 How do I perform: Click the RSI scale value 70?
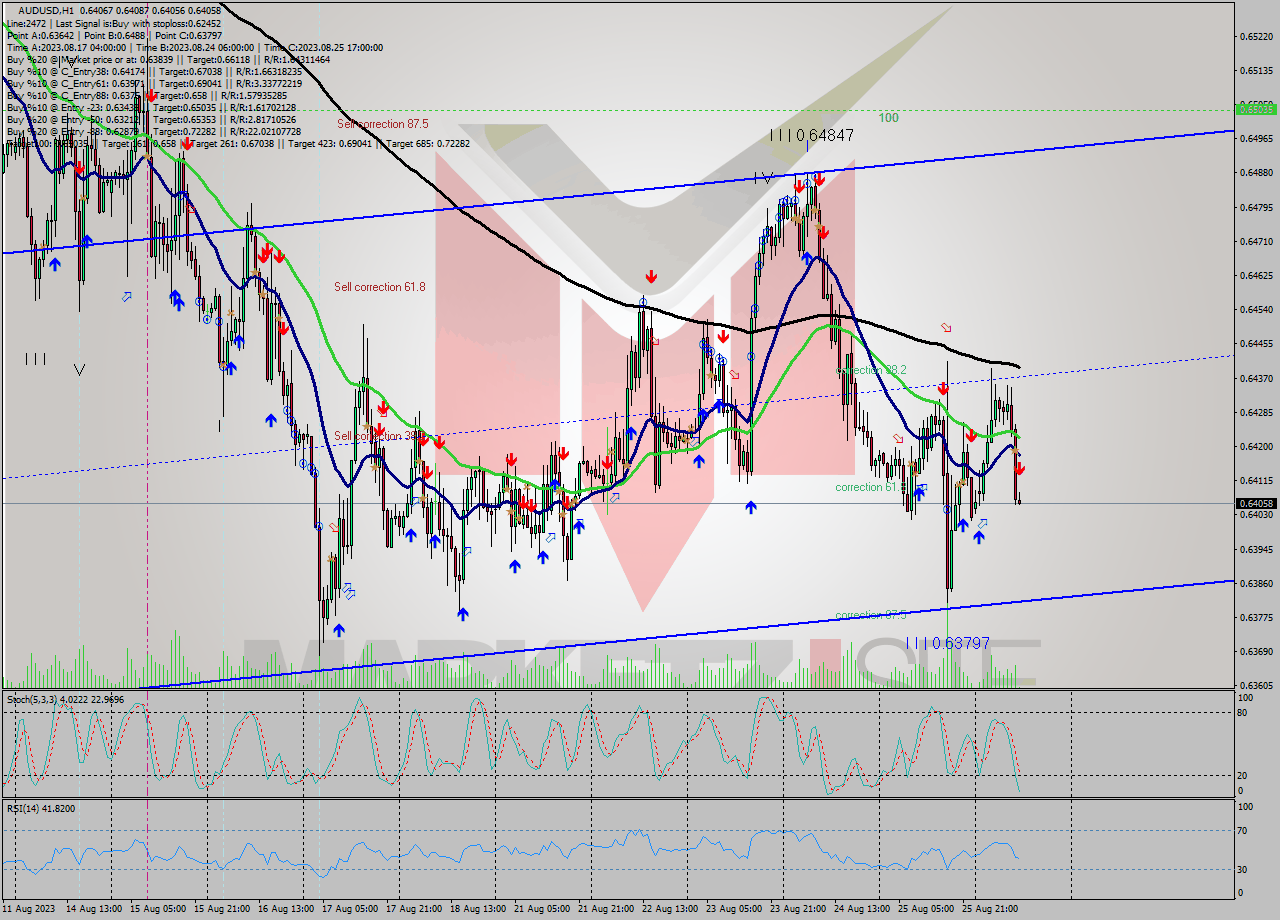tap(1244, 830)
